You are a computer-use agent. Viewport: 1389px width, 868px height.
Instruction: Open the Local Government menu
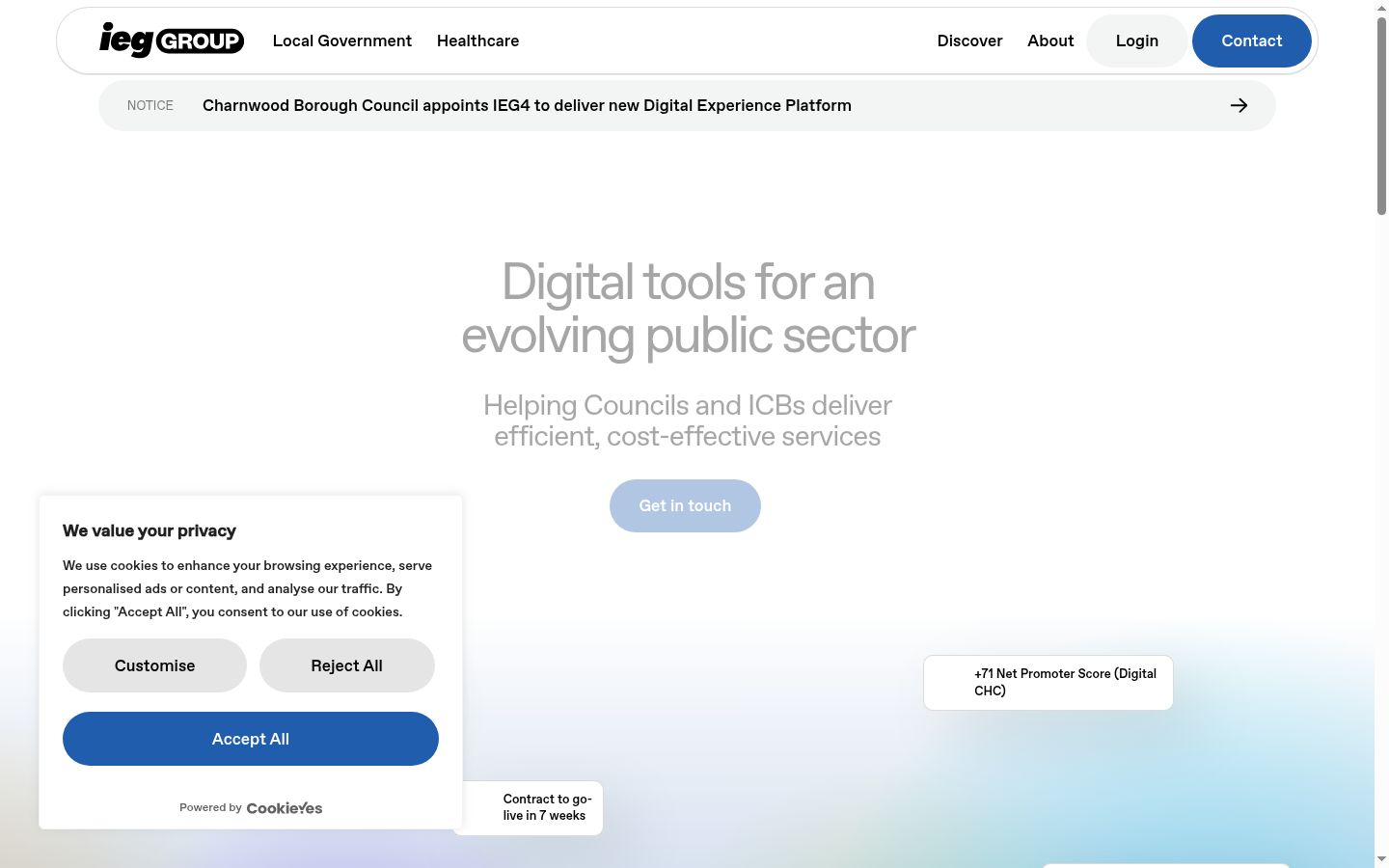342,41
